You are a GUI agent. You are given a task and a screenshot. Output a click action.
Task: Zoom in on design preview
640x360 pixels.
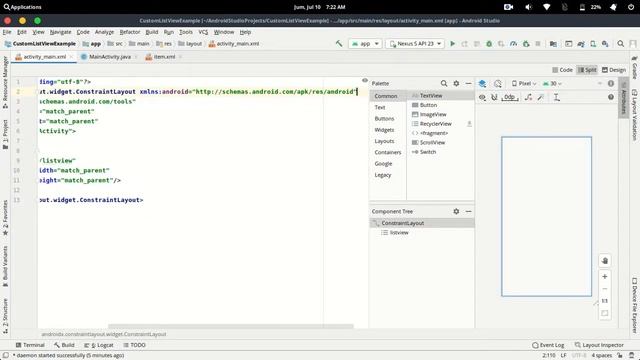point(604,276)
